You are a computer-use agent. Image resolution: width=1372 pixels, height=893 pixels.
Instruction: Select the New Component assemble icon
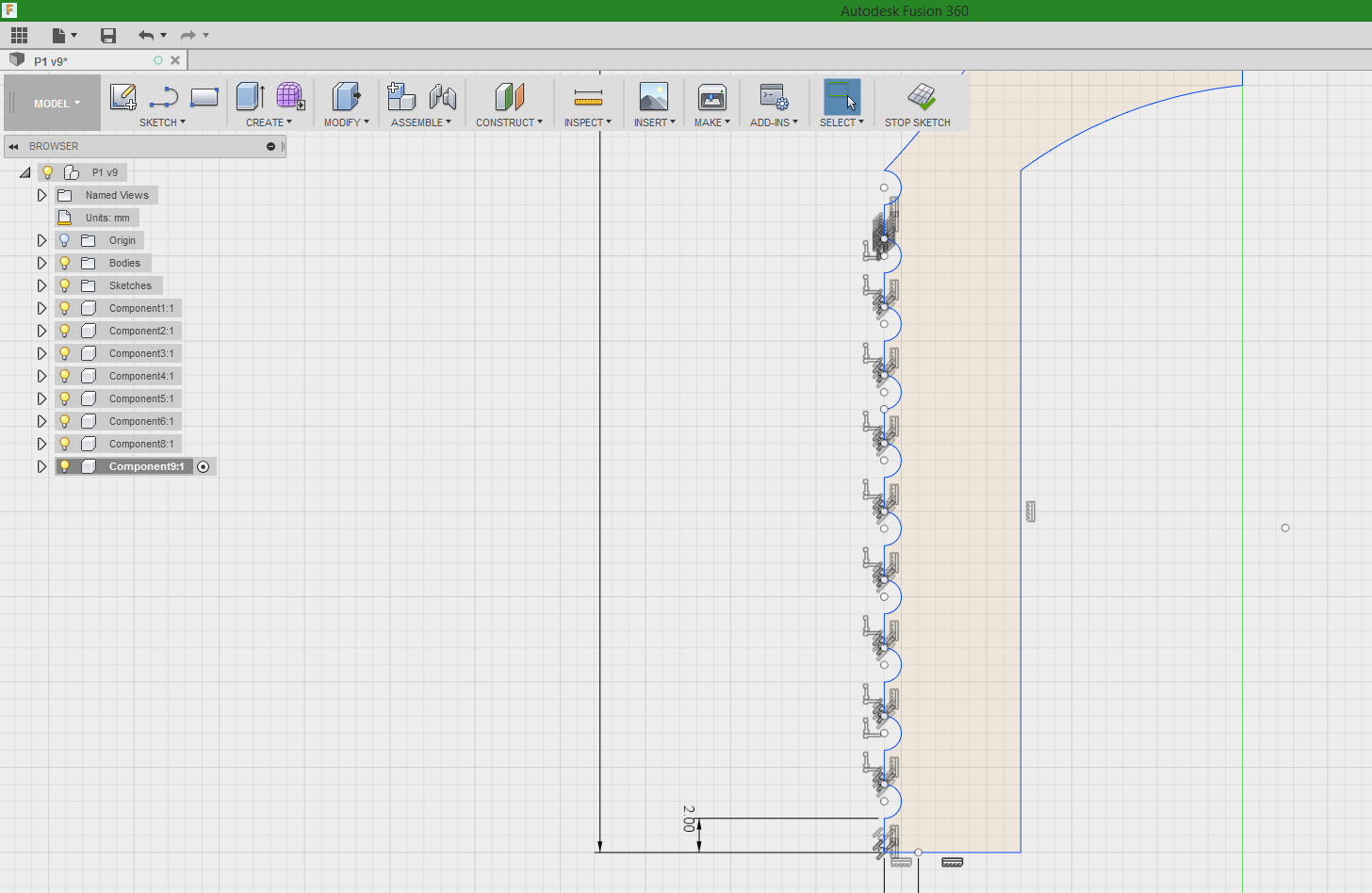pos(401,97)
